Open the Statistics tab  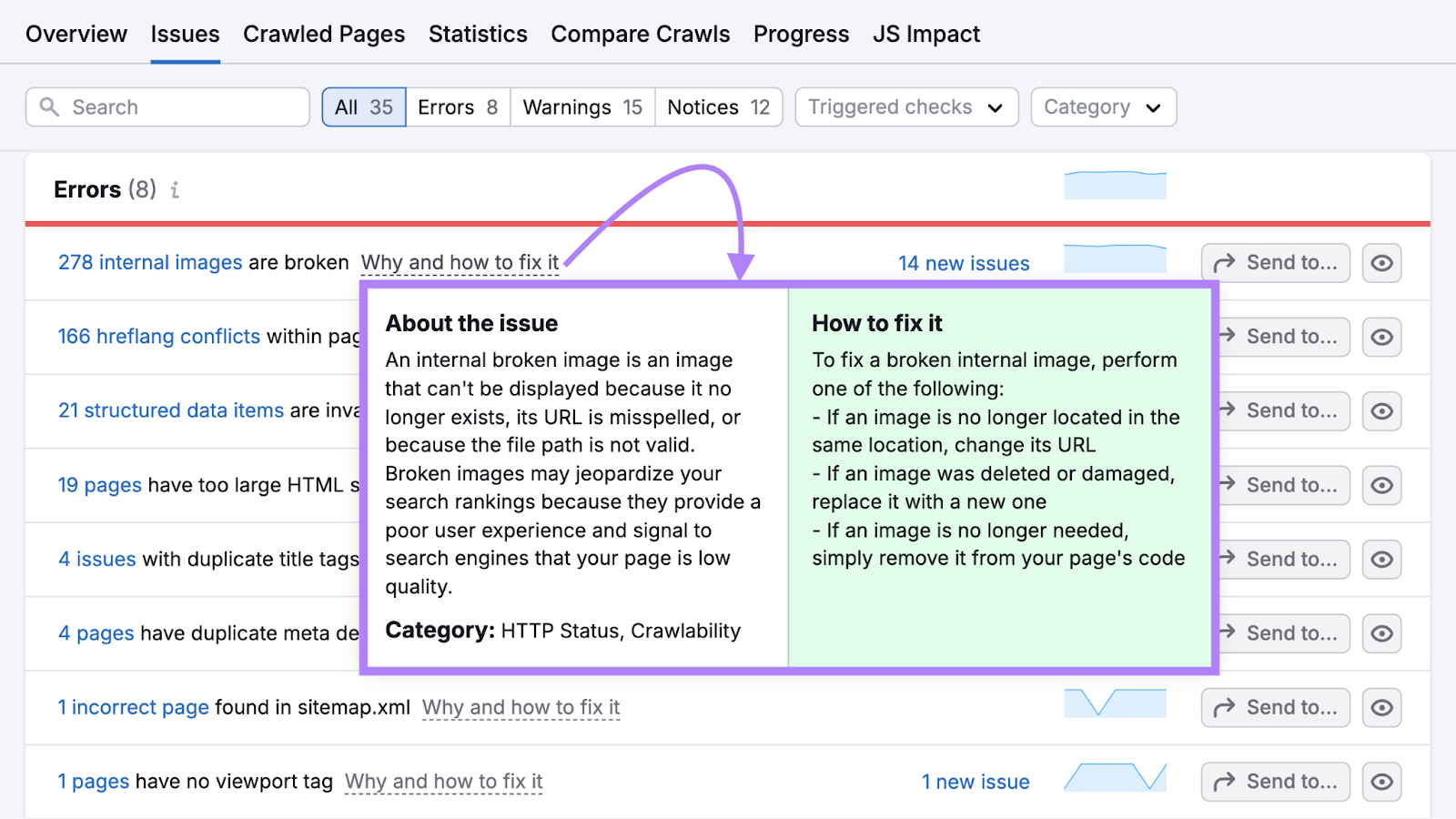(478, 35)
